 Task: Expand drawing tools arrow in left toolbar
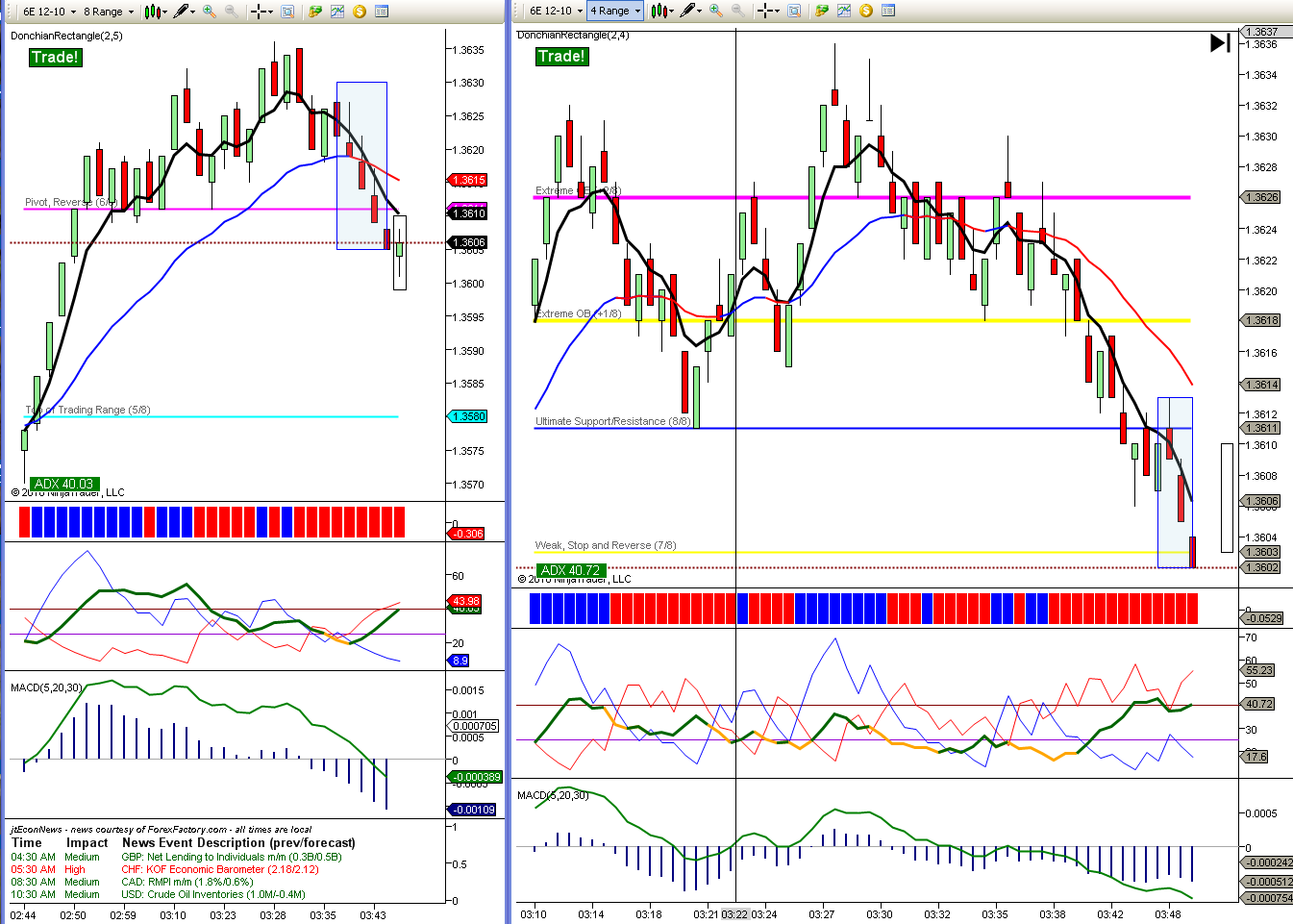pos(192,12)
